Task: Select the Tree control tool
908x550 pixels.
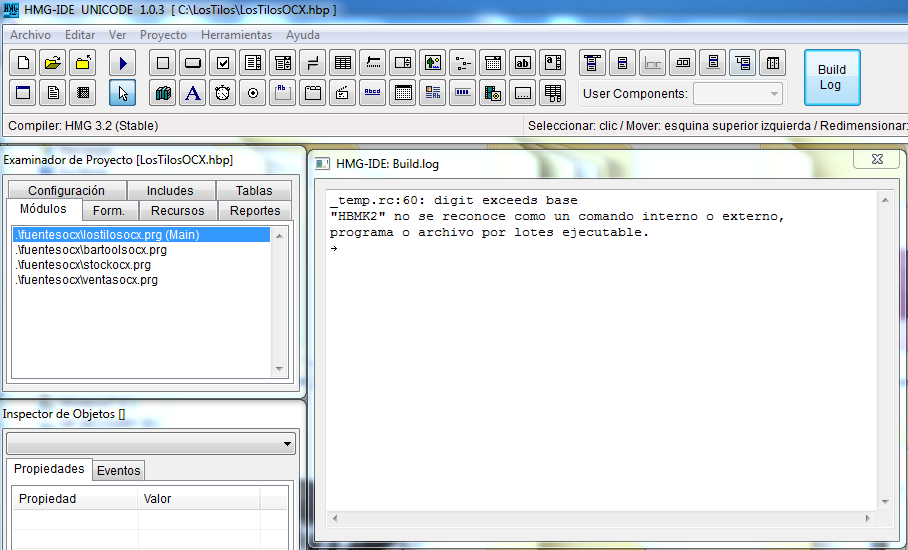Action: [x=463, y=63]
